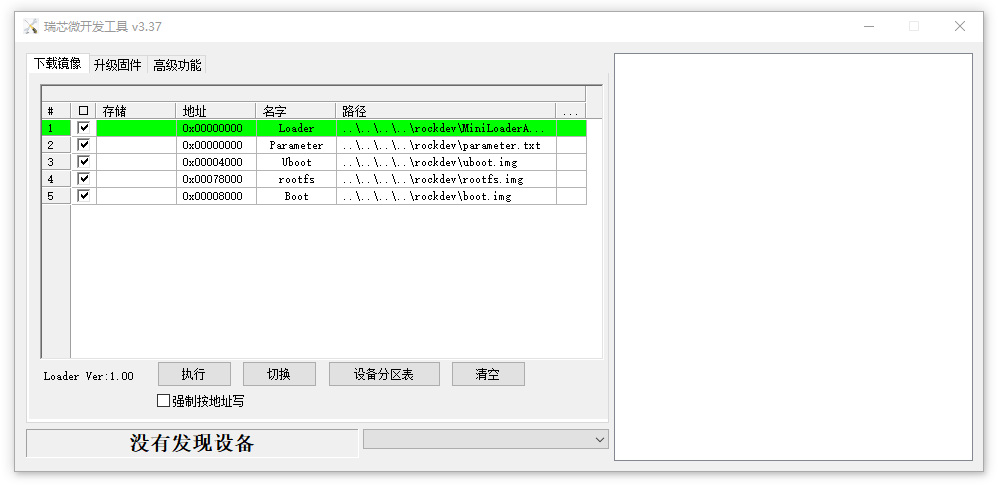
Task: Click the Rockchip tool title bar icon
Action: 31,27
